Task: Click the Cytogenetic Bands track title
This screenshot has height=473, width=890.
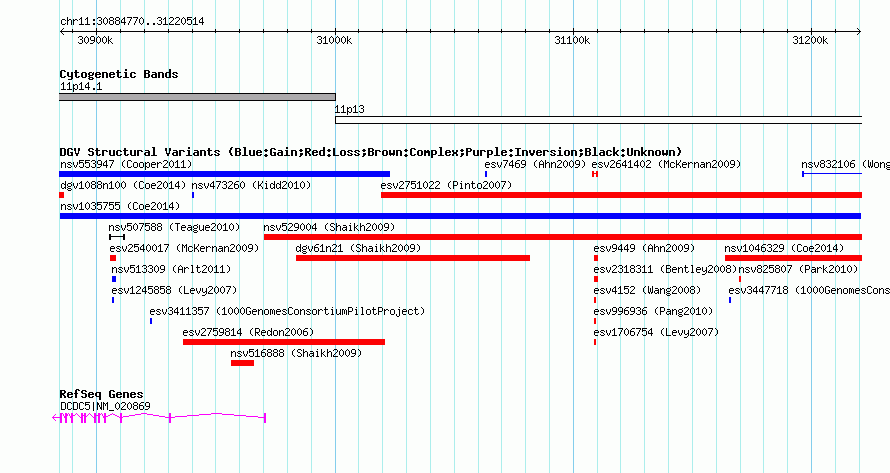Action: (x=119, y=74)
